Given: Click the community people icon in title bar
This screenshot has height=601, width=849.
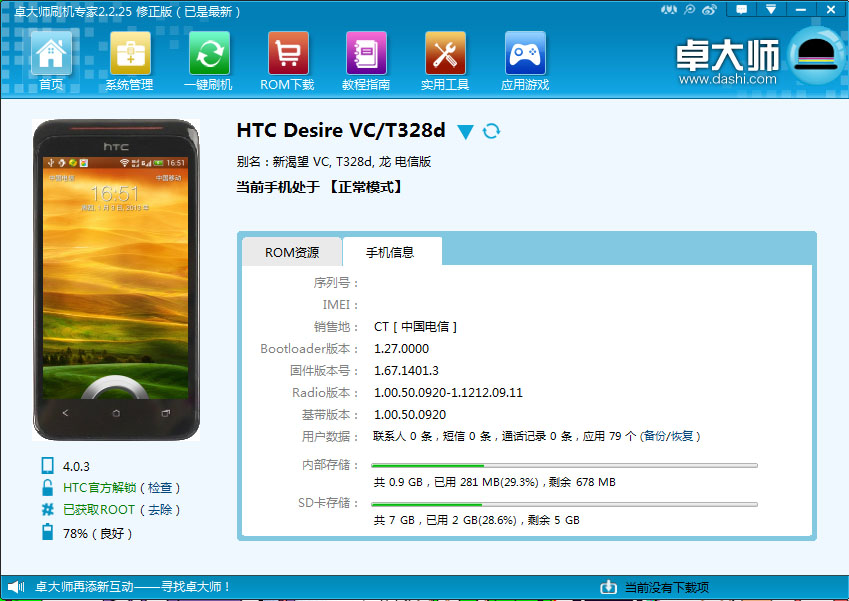Looking at the screenshot, I should click(x=669, y=9).
